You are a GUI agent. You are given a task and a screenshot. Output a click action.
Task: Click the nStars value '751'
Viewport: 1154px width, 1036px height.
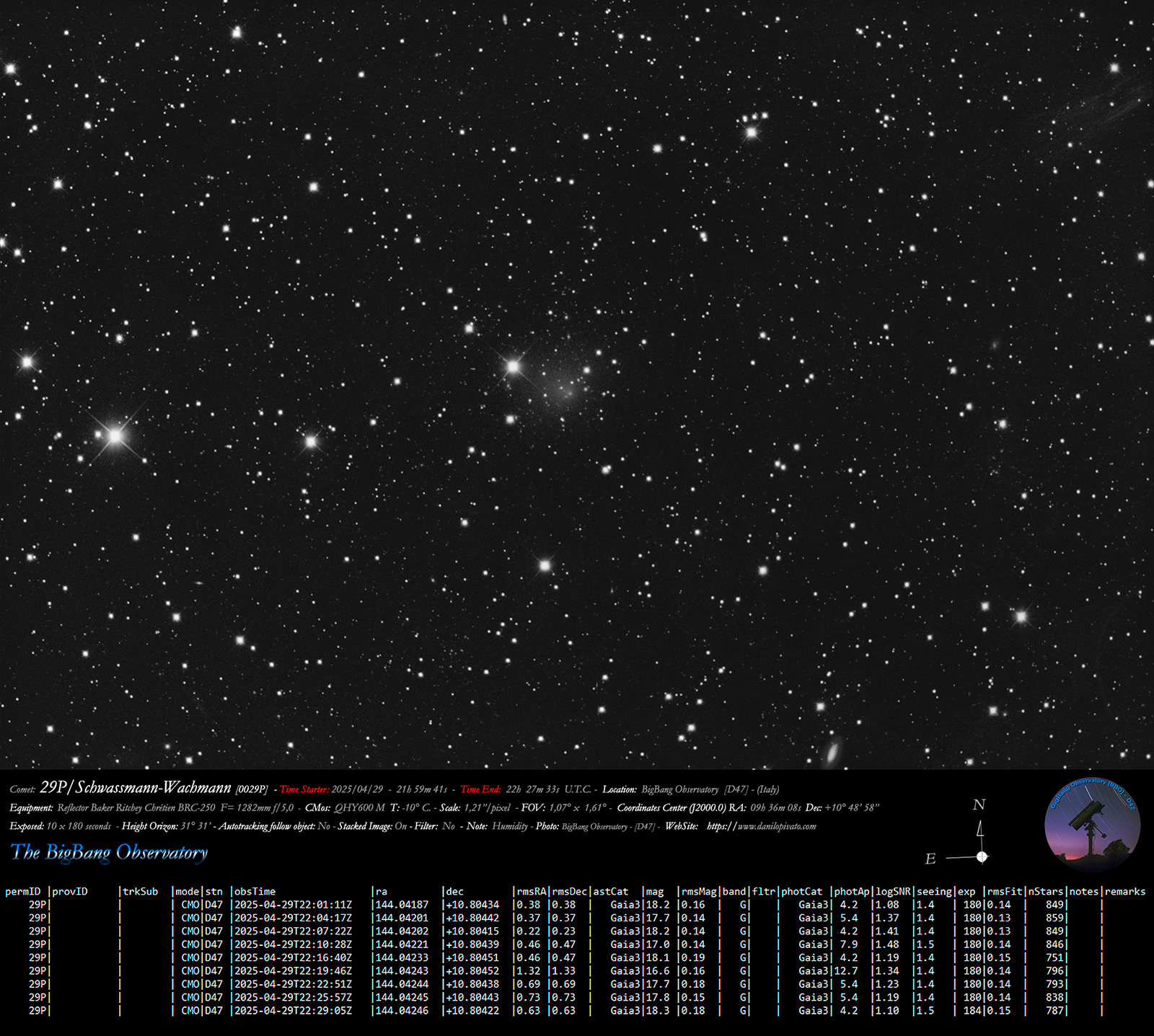(1055, 957)
